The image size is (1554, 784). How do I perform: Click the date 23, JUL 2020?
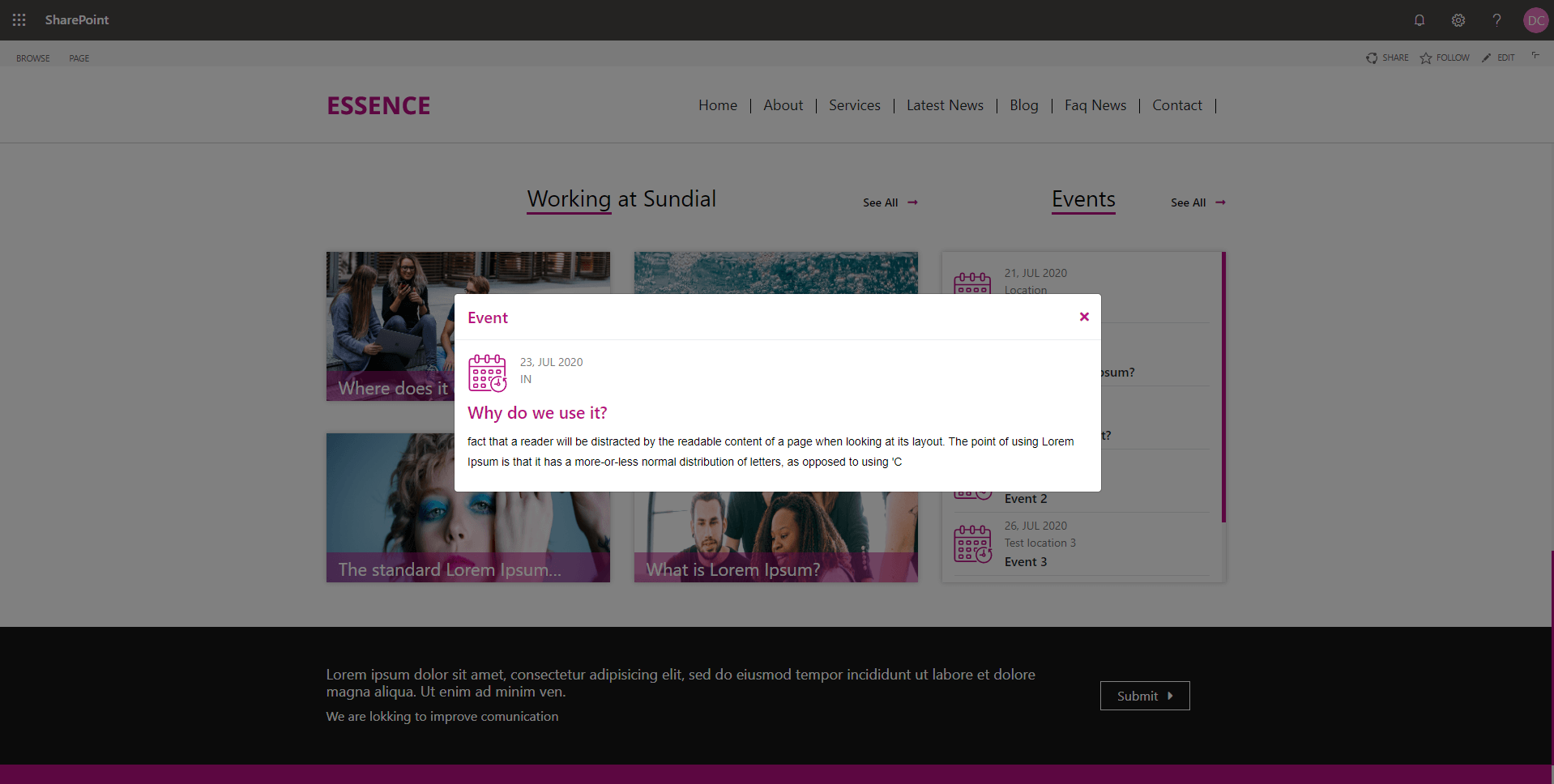tap(552, 362)
